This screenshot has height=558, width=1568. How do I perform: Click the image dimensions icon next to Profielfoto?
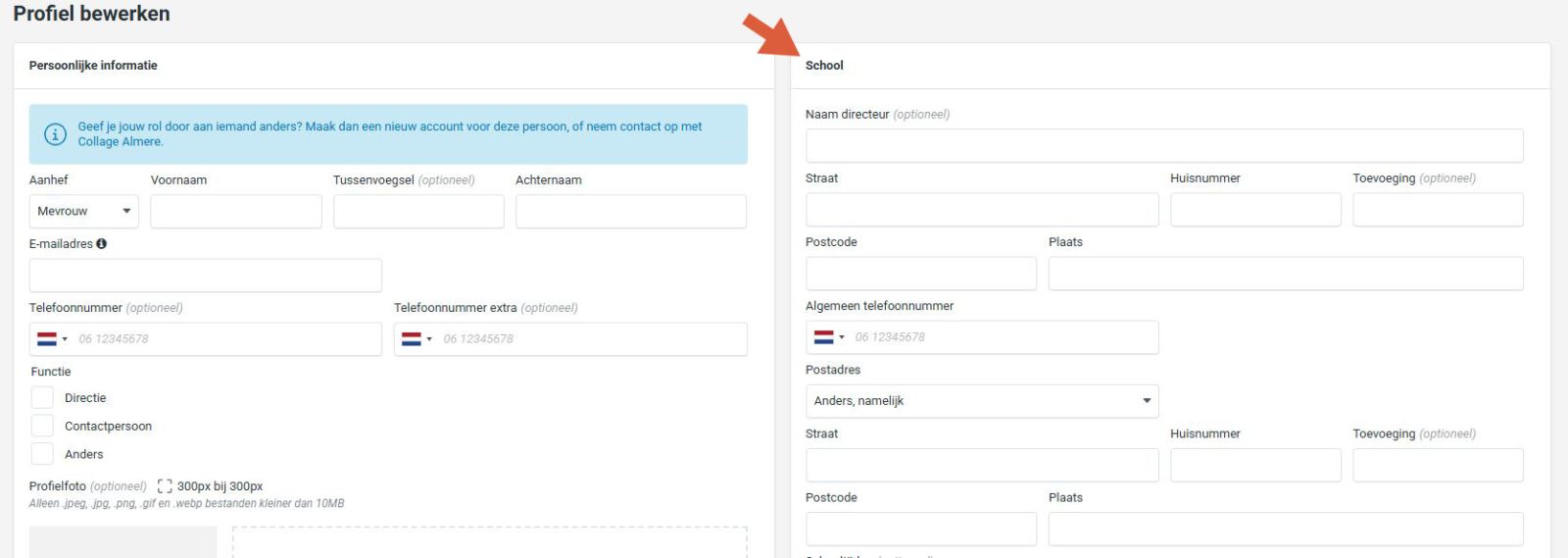(x=165, y=486)
